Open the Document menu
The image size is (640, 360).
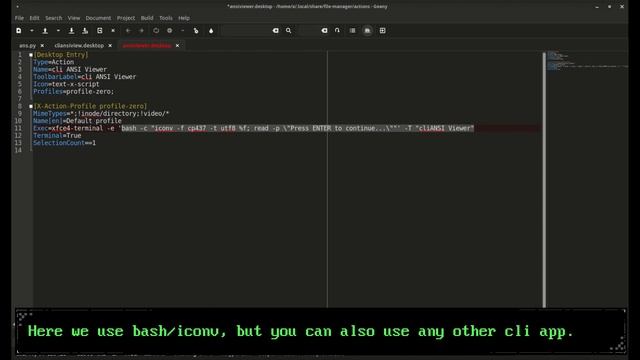click(x=98, y=18)
